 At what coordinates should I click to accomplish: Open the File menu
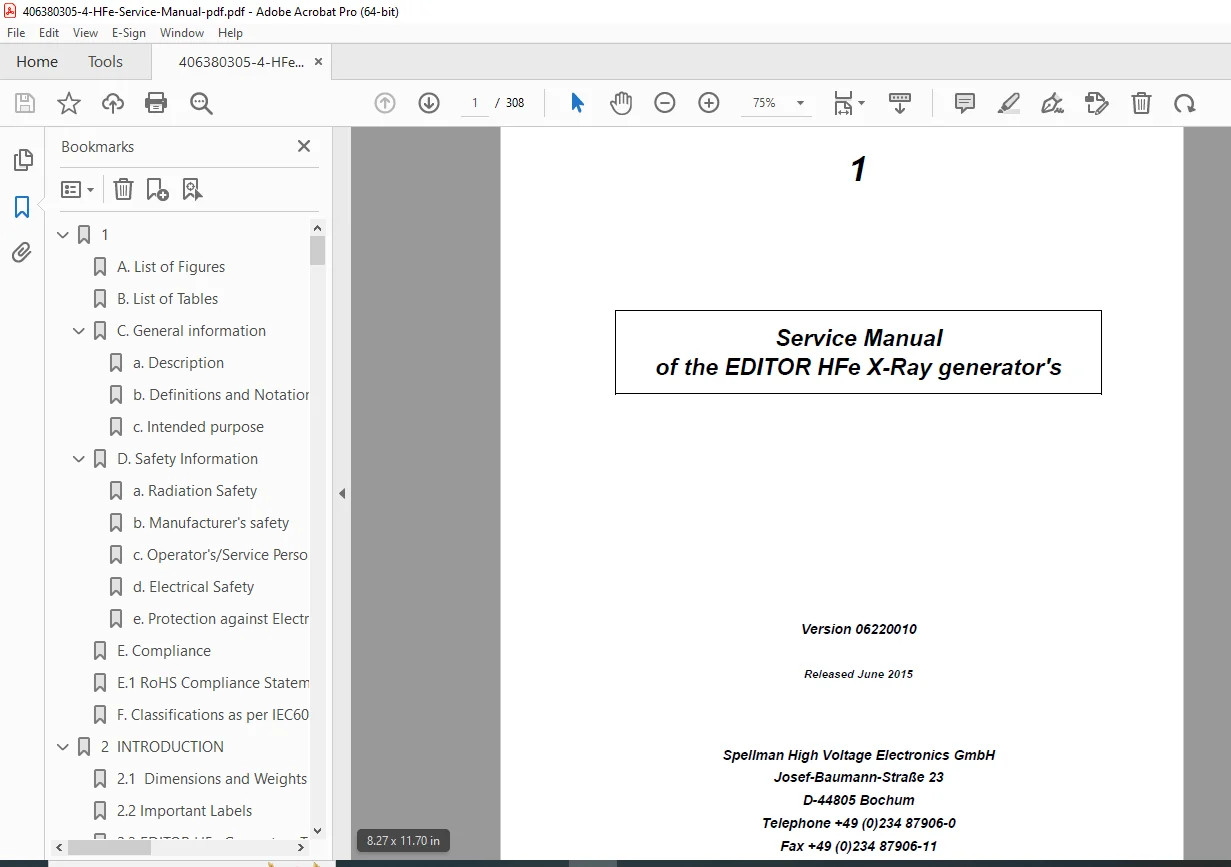pos(16,33)
